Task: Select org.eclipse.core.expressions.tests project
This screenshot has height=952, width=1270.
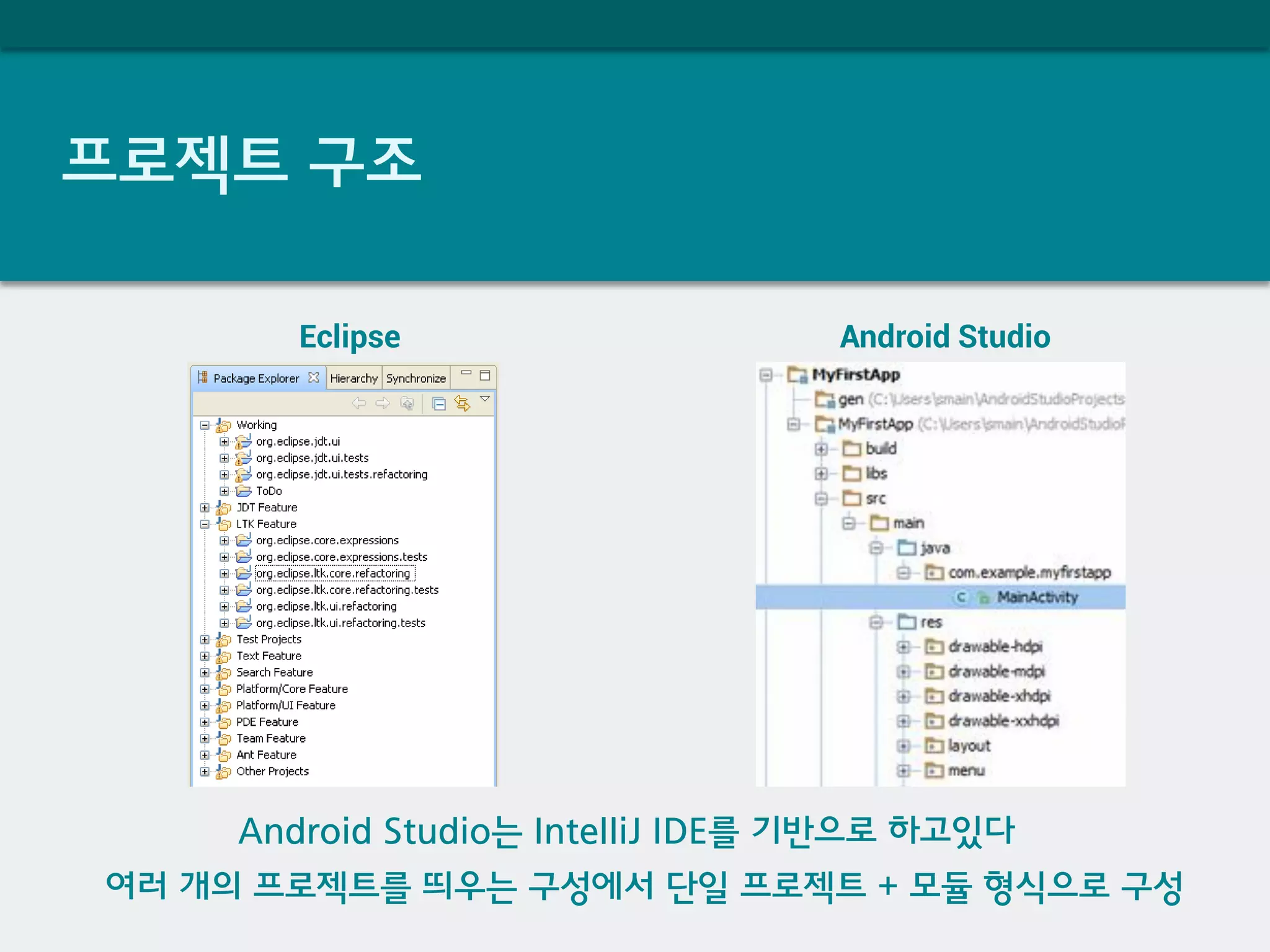Action: coord(342,557)
